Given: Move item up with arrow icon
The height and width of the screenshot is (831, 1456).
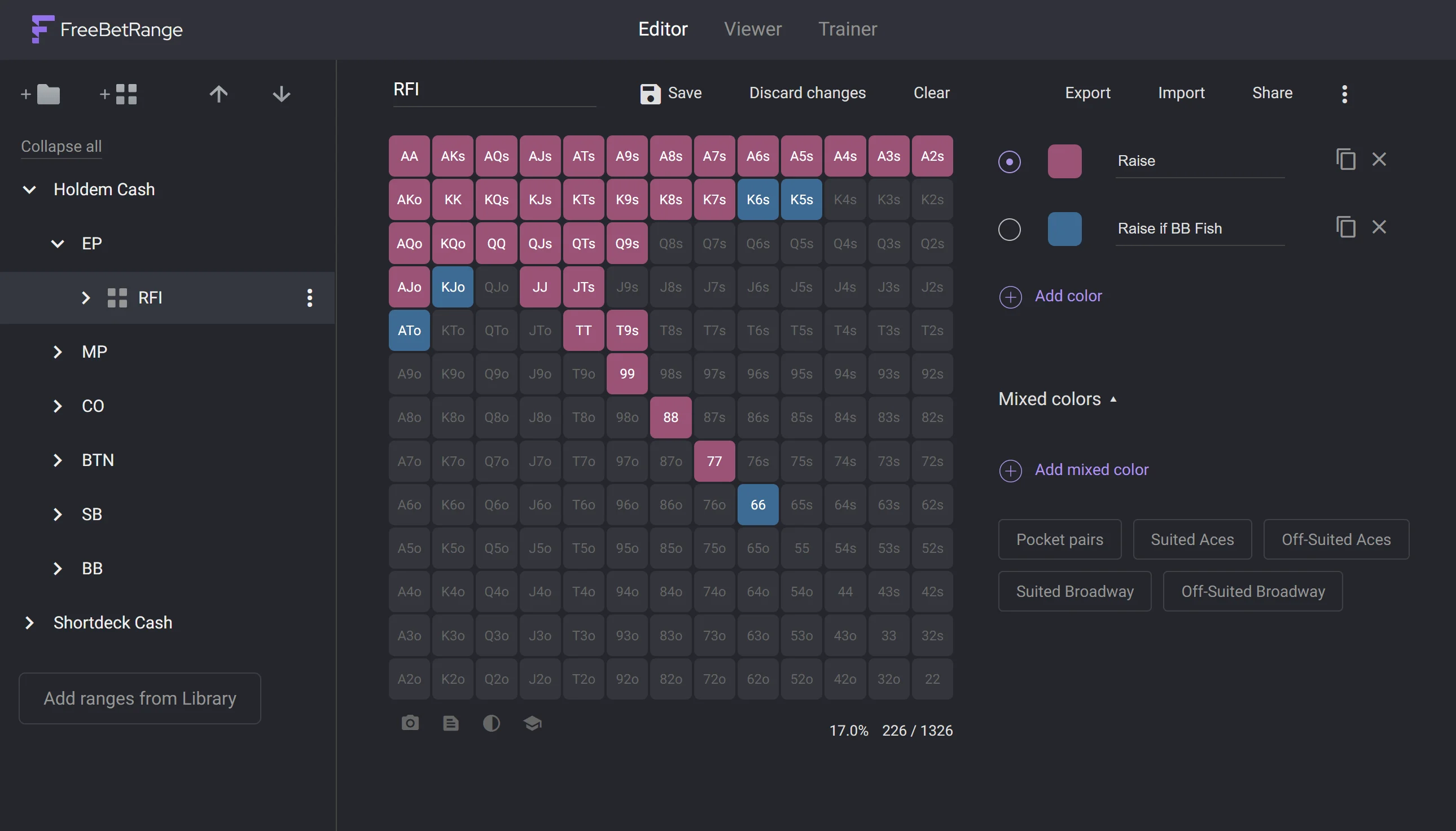Looking at the screenshot, I should (x=218, y=94).
